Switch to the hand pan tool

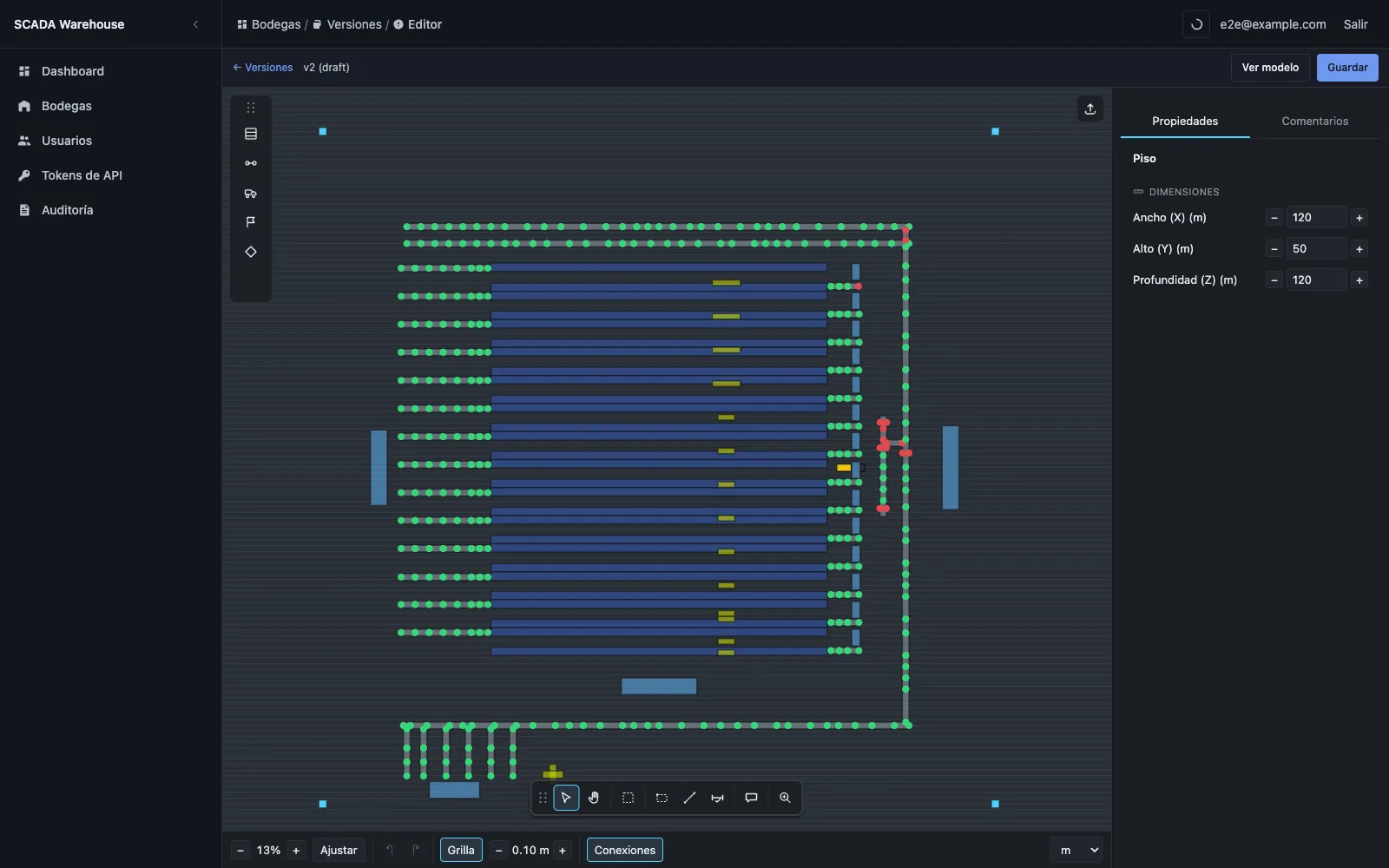point(594,798)
